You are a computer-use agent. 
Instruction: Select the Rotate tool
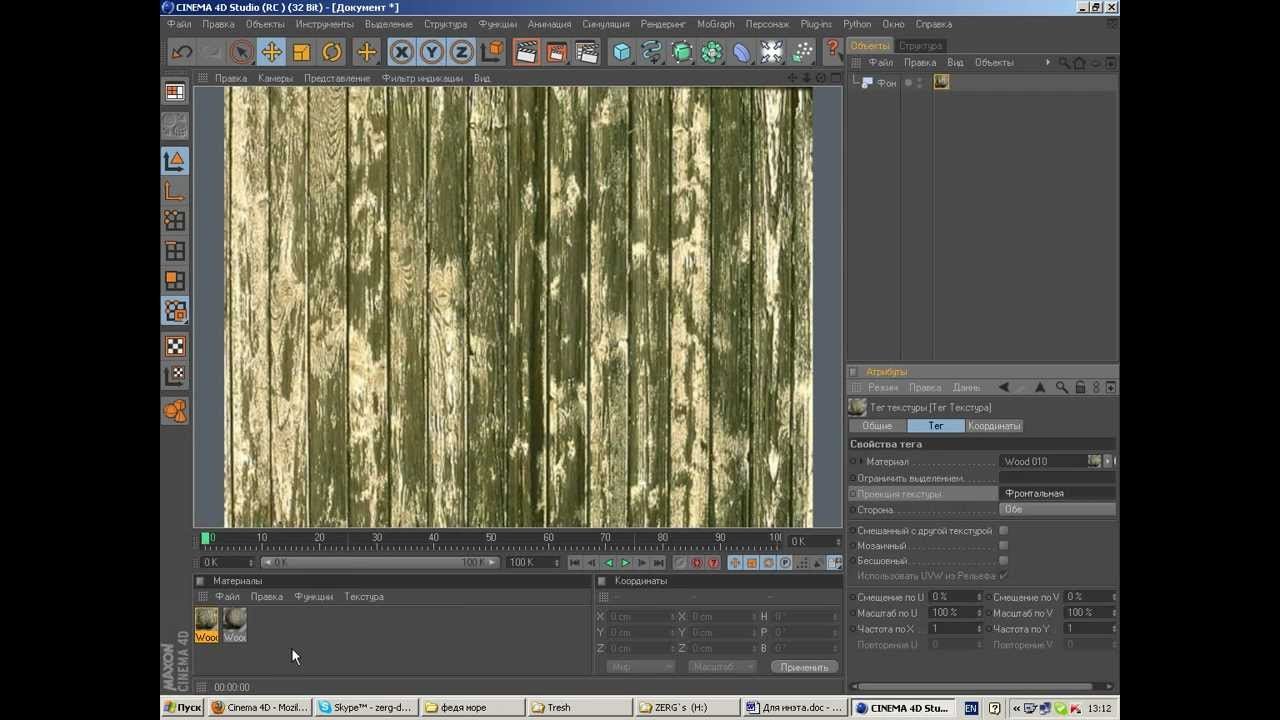[x=332, y=52]
